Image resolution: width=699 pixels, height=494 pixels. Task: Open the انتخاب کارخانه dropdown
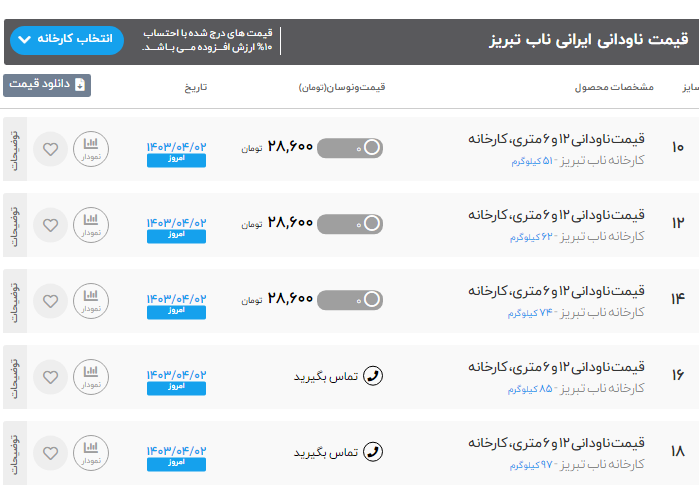click(67, 40)
